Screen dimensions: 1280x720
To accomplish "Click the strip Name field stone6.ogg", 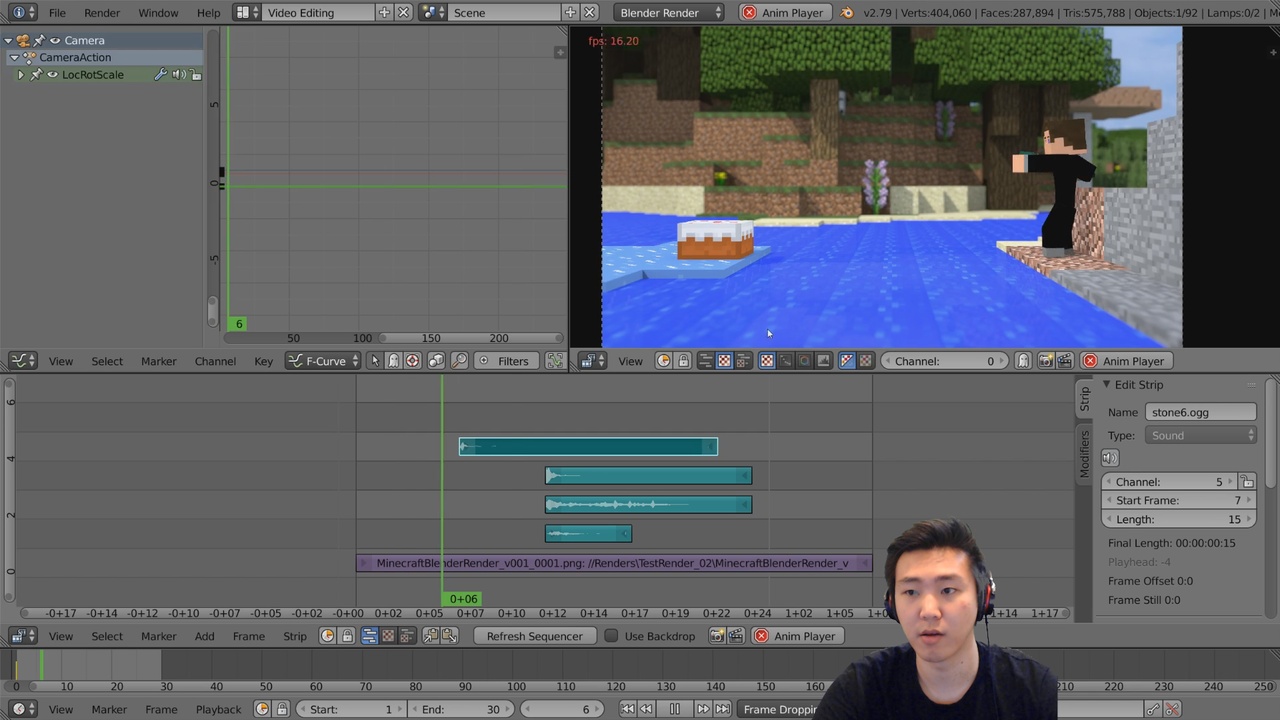I will click(1200, 412).
